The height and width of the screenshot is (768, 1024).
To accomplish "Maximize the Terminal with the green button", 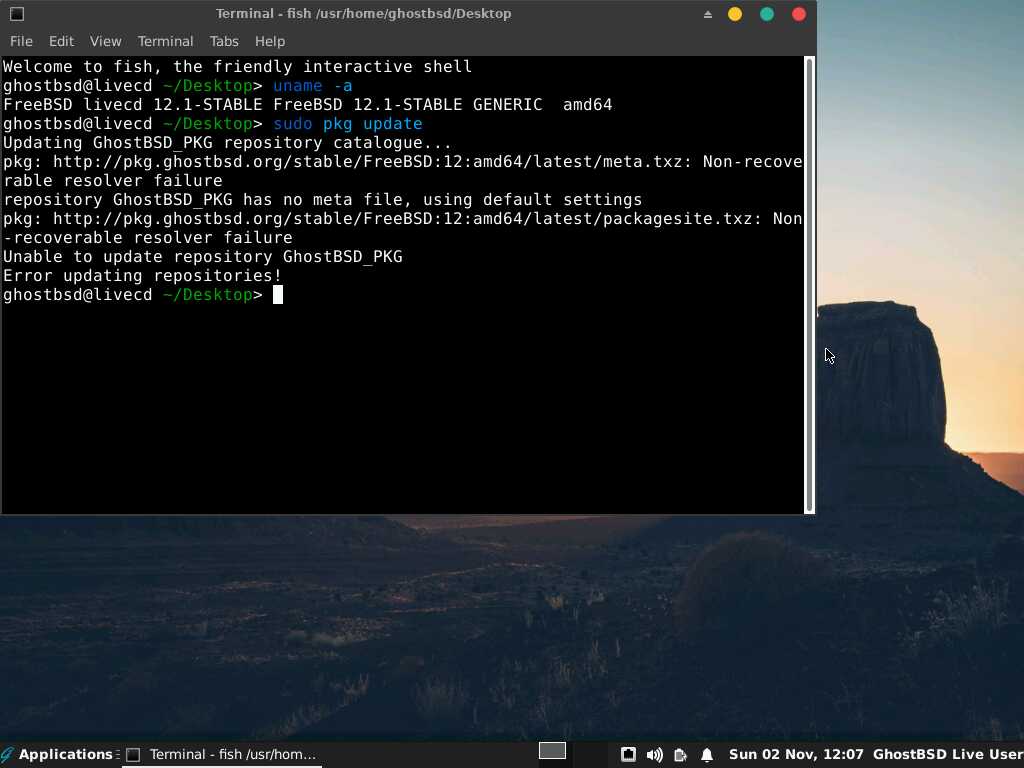I will 767,14.
